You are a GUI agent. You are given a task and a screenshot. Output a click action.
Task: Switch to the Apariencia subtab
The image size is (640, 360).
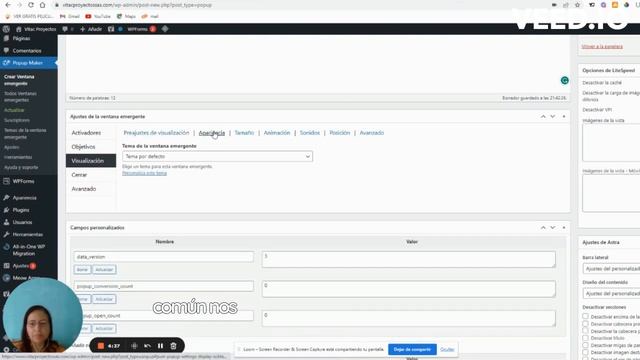(211, 133)
